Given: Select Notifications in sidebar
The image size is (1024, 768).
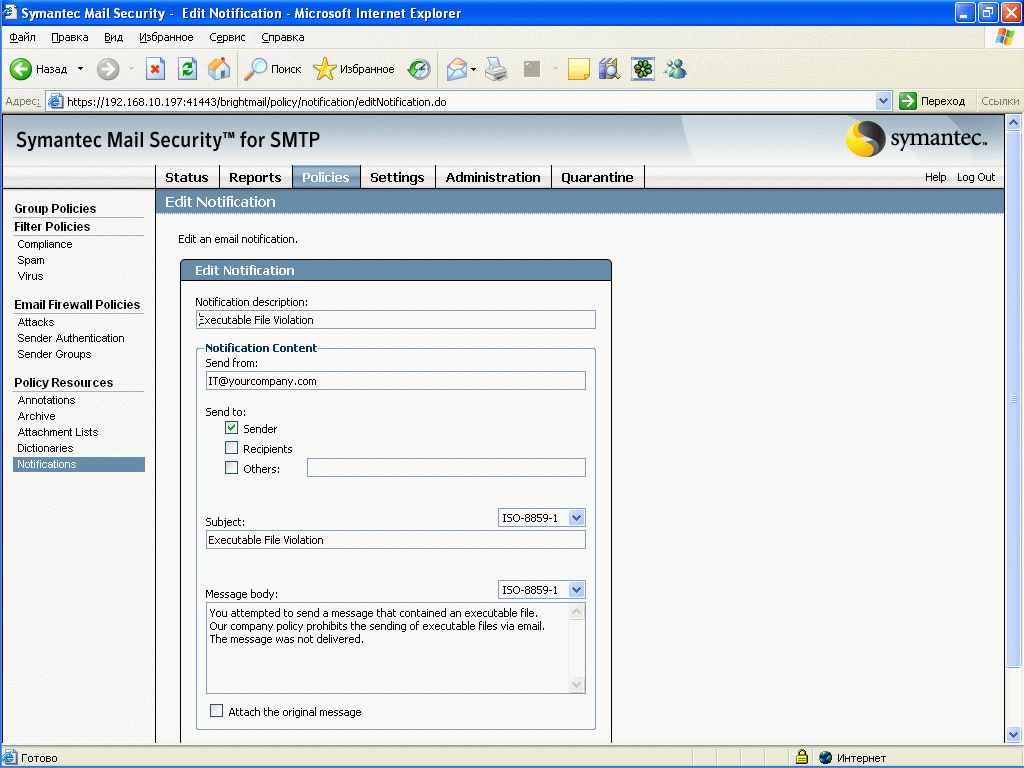Looking at the screenshot, I should tap(79, 464).
